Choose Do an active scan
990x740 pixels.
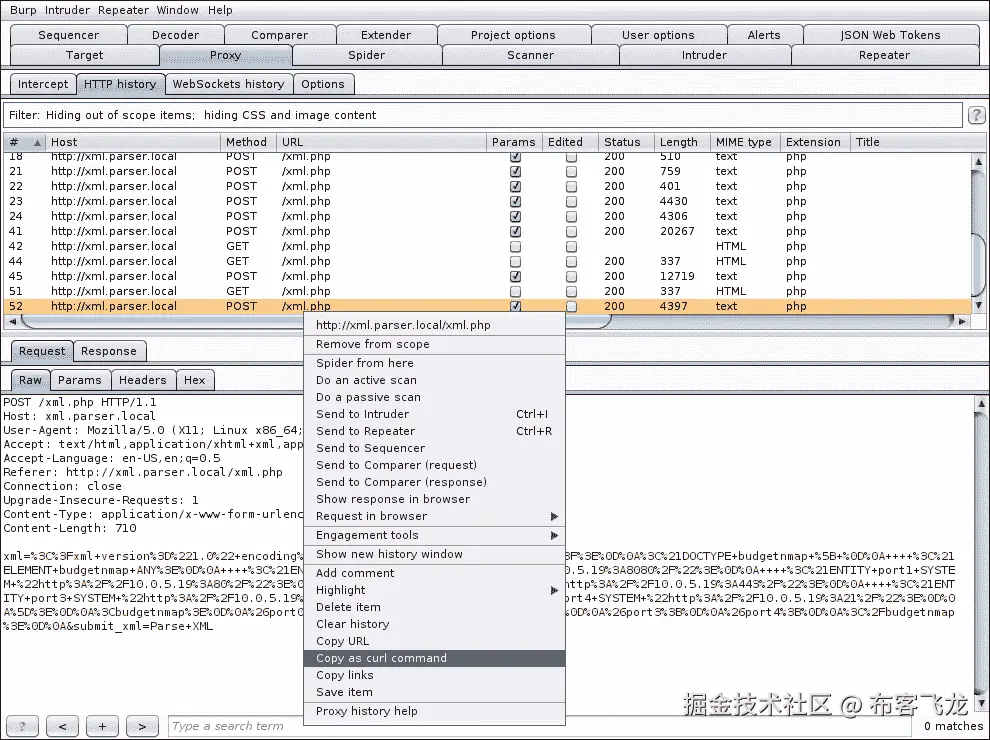pos(434,379)
